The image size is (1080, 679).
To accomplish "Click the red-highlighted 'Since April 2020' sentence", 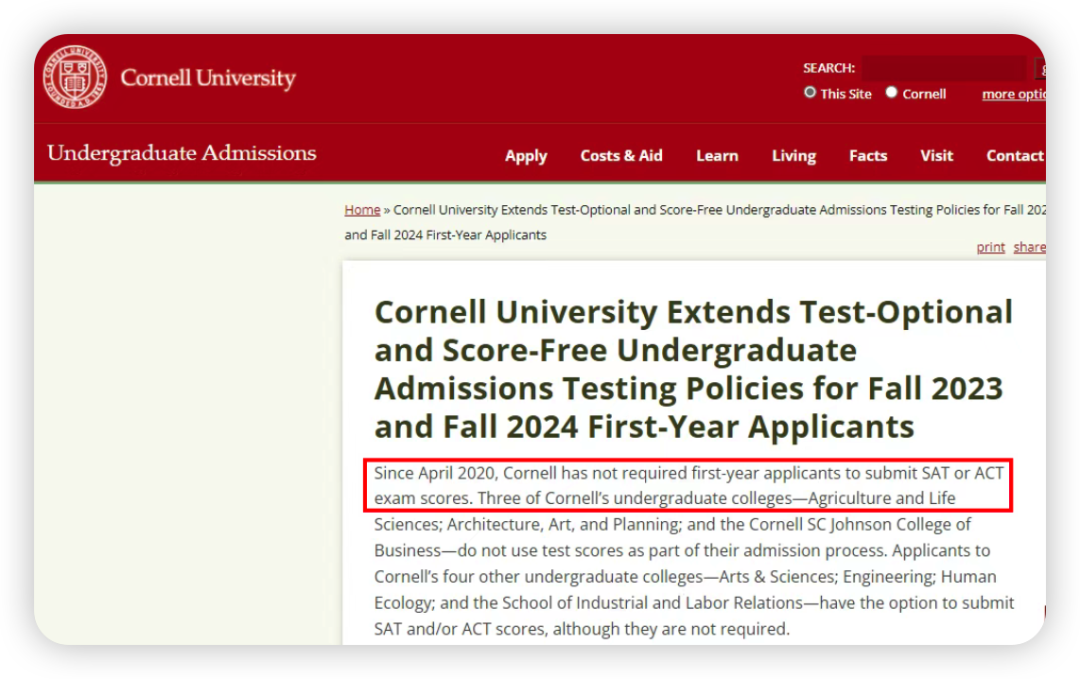I will [x=688, y=485].
